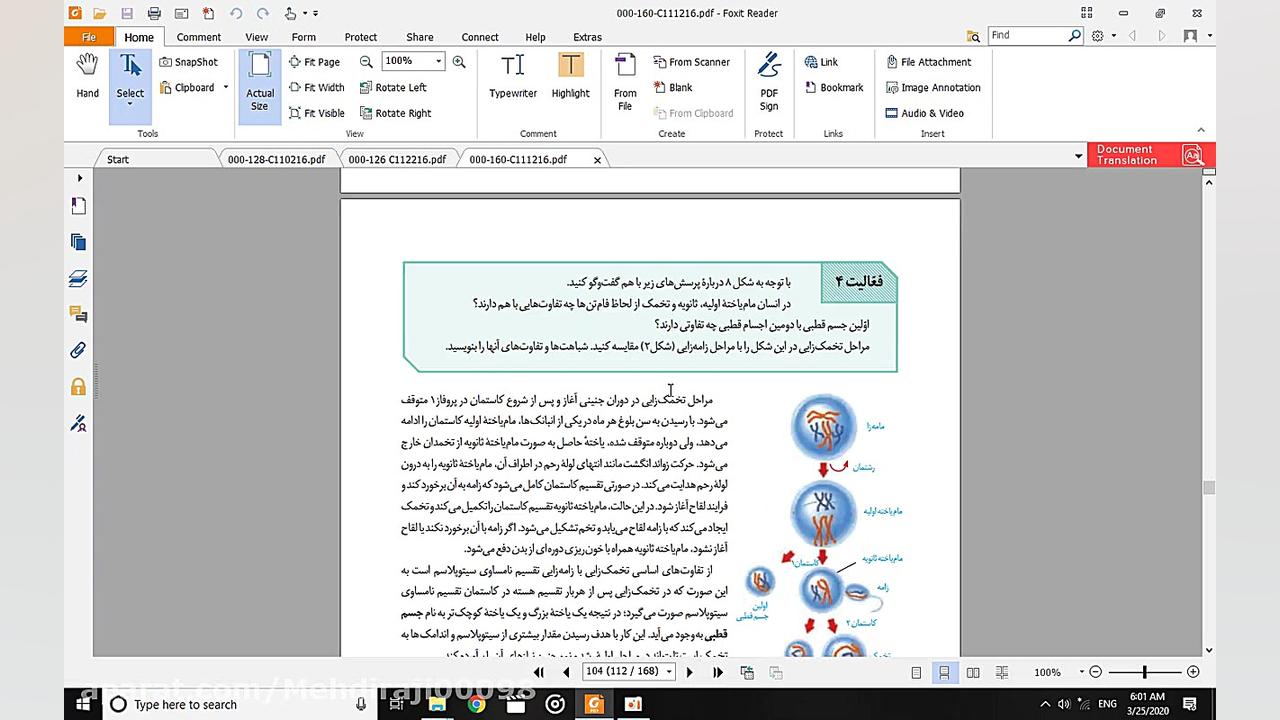Open the Layers side panel
The width and height of the screenshot is (1280, 720).
[78, 278]
